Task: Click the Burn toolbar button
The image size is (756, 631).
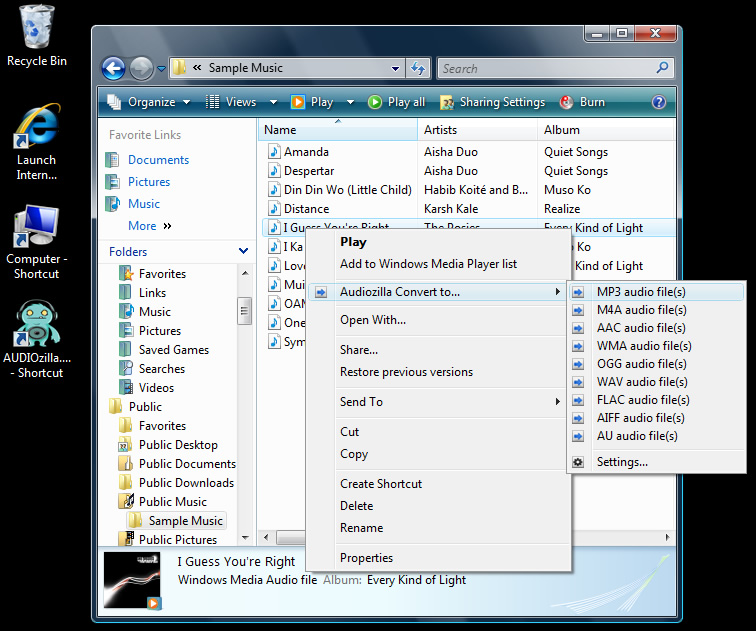Action: [582, 102]
